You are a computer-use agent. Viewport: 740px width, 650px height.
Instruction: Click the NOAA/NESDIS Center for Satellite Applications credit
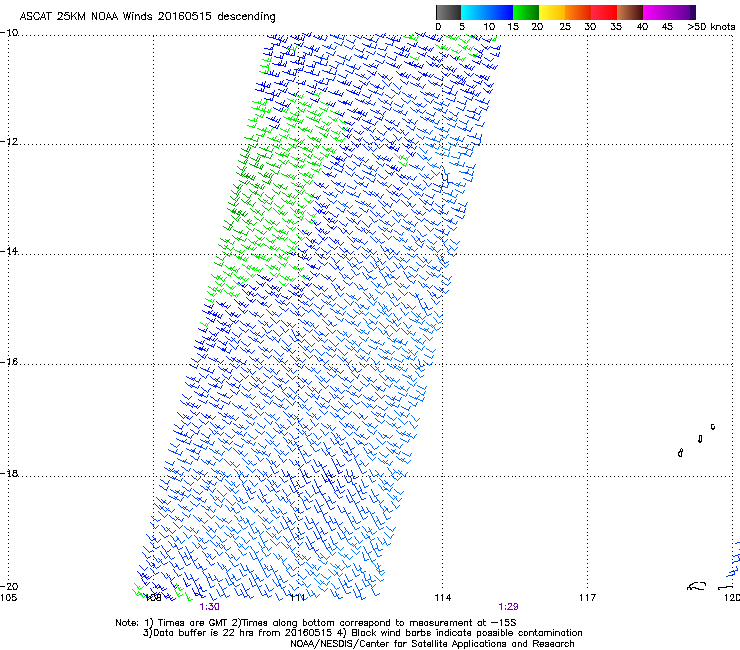(432, 644)
